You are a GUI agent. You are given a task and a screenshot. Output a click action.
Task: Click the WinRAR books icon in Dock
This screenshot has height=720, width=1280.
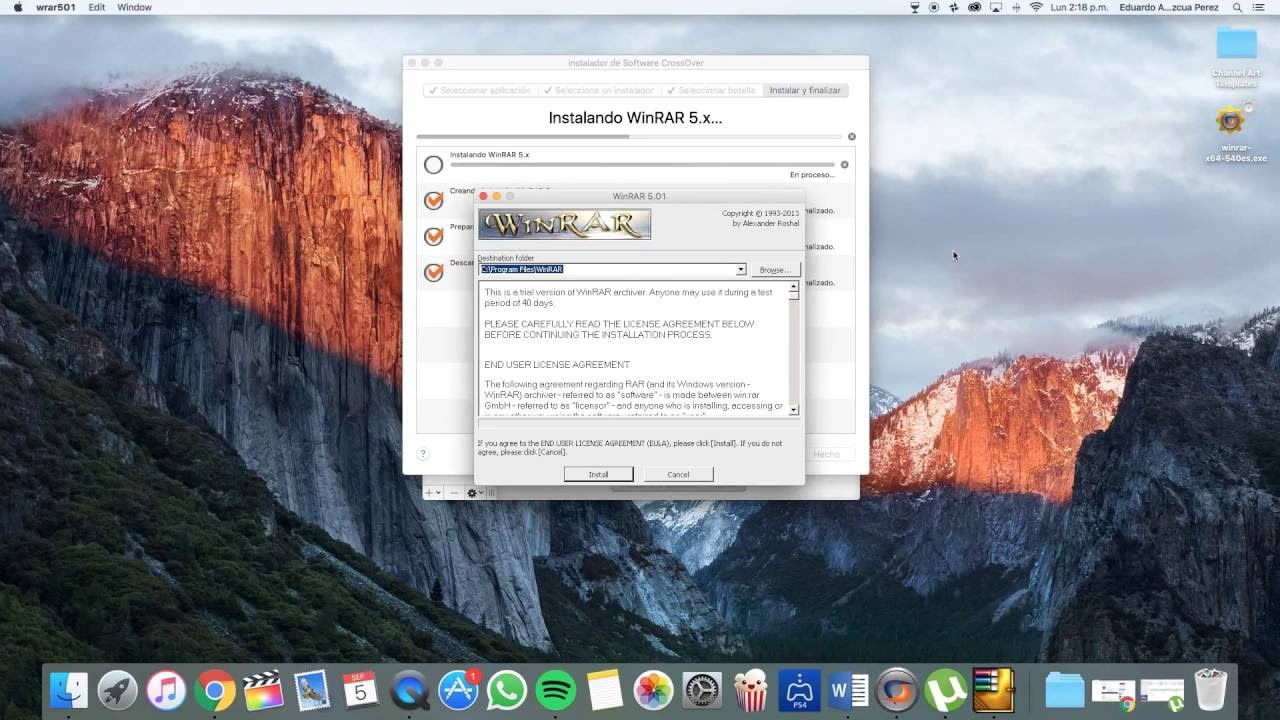coord(994,690)
